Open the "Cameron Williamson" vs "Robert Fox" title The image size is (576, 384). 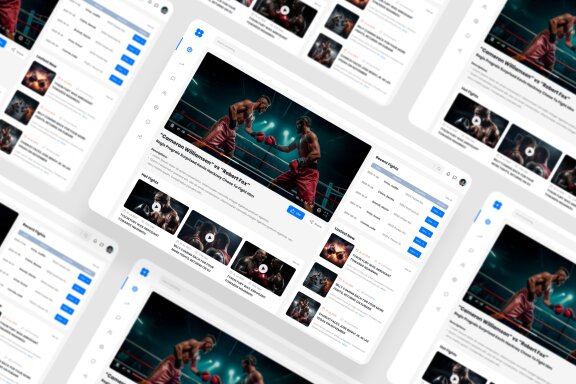coord(206,159)
